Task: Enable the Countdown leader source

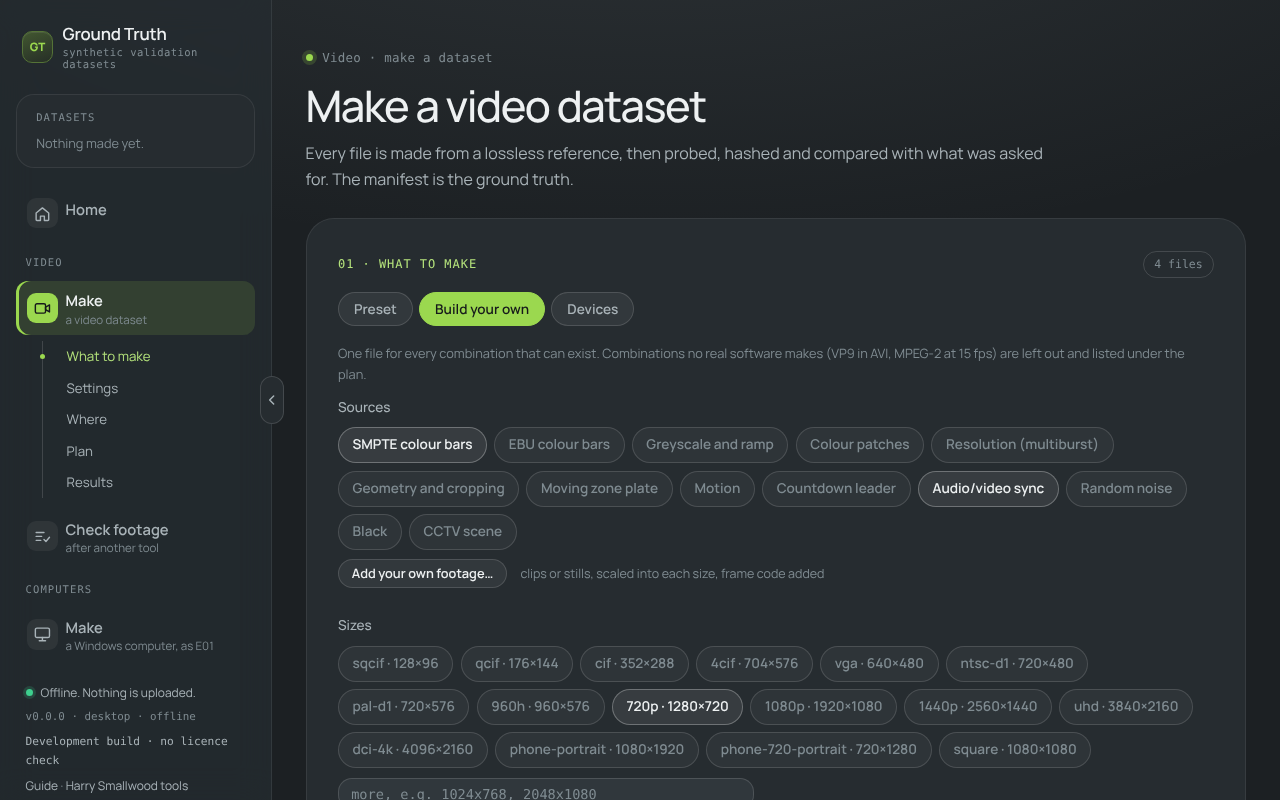Action: tap(836, 489)
